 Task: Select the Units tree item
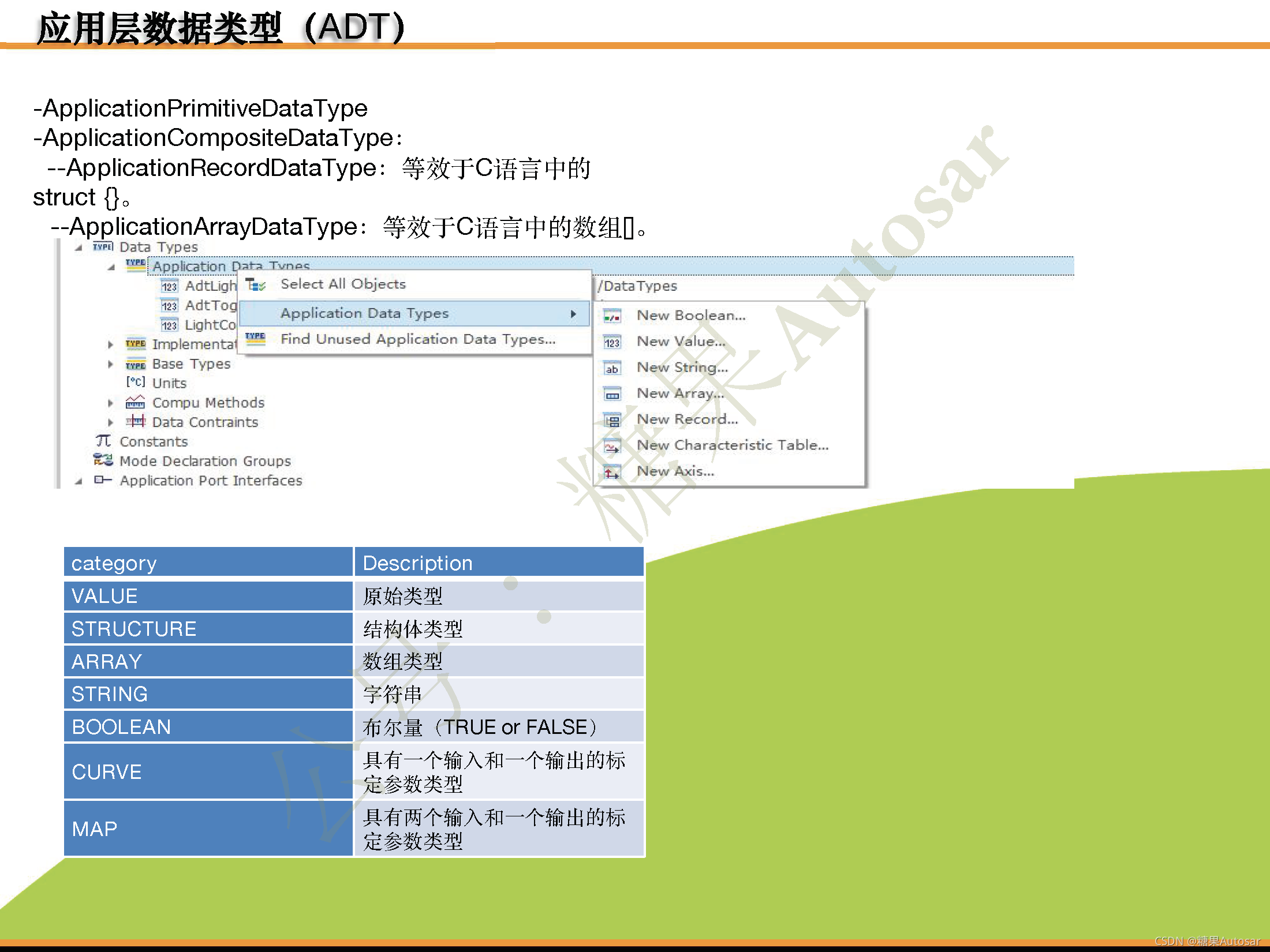click(169, 383)
